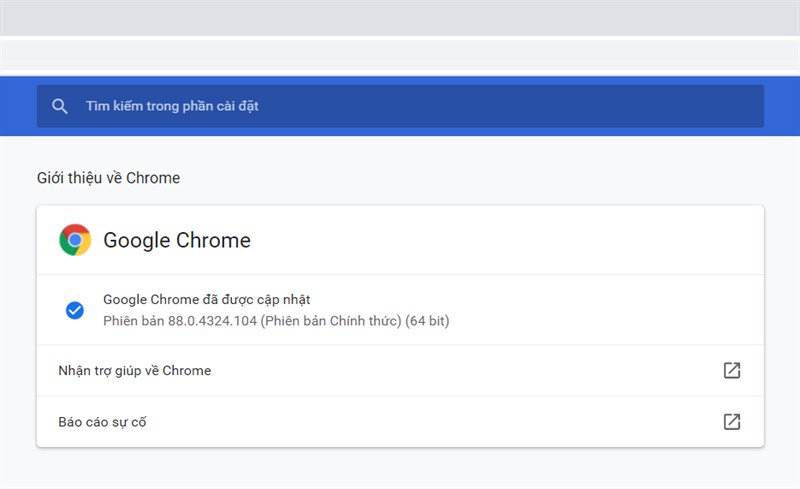The image size is (800, 489).
Task: Open 'Nhận trợ giúp về Chrome' link text
Action: pos(135,371)
